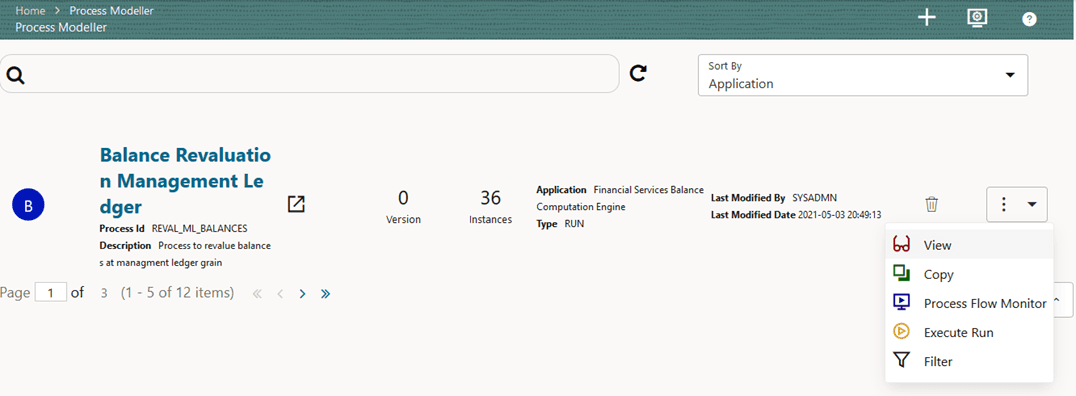Click the Version count 0

point(404,198)
